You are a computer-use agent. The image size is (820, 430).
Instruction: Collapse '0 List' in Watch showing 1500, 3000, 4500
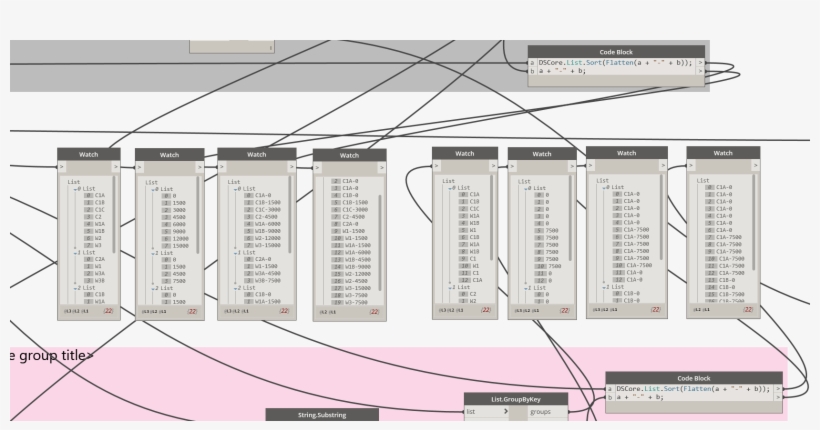tap(154, 190)
